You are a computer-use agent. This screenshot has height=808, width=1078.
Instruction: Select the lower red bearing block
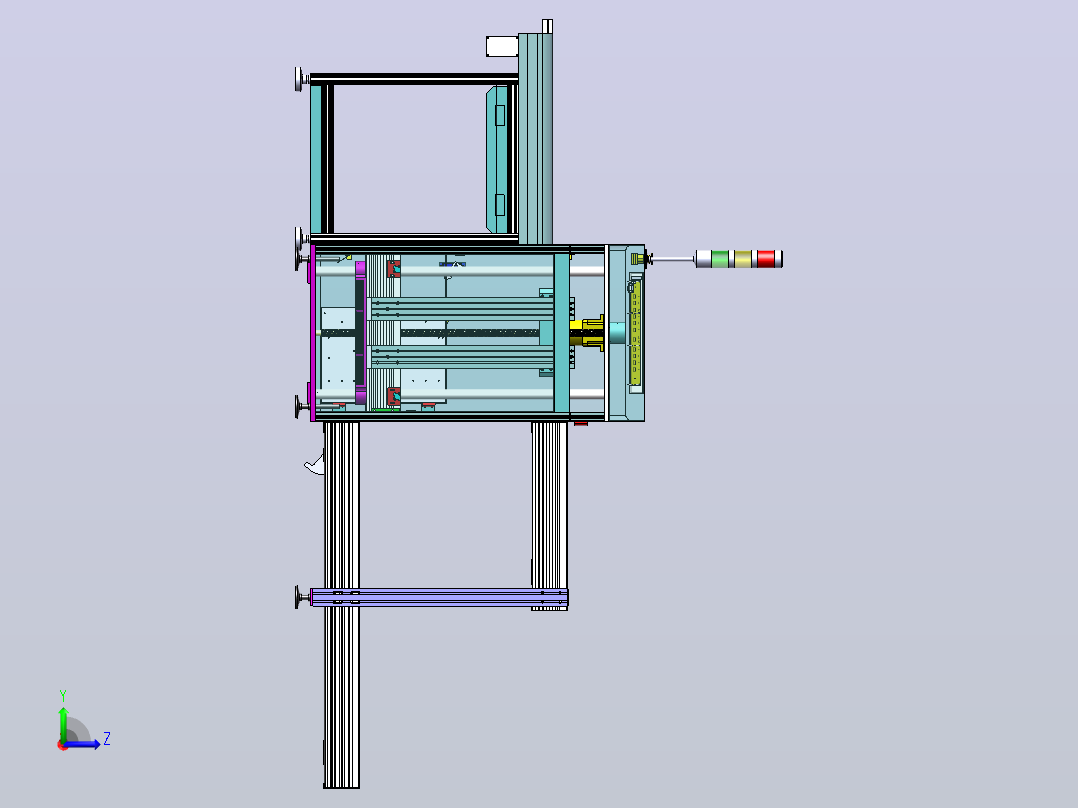click(x=393, y=397)
